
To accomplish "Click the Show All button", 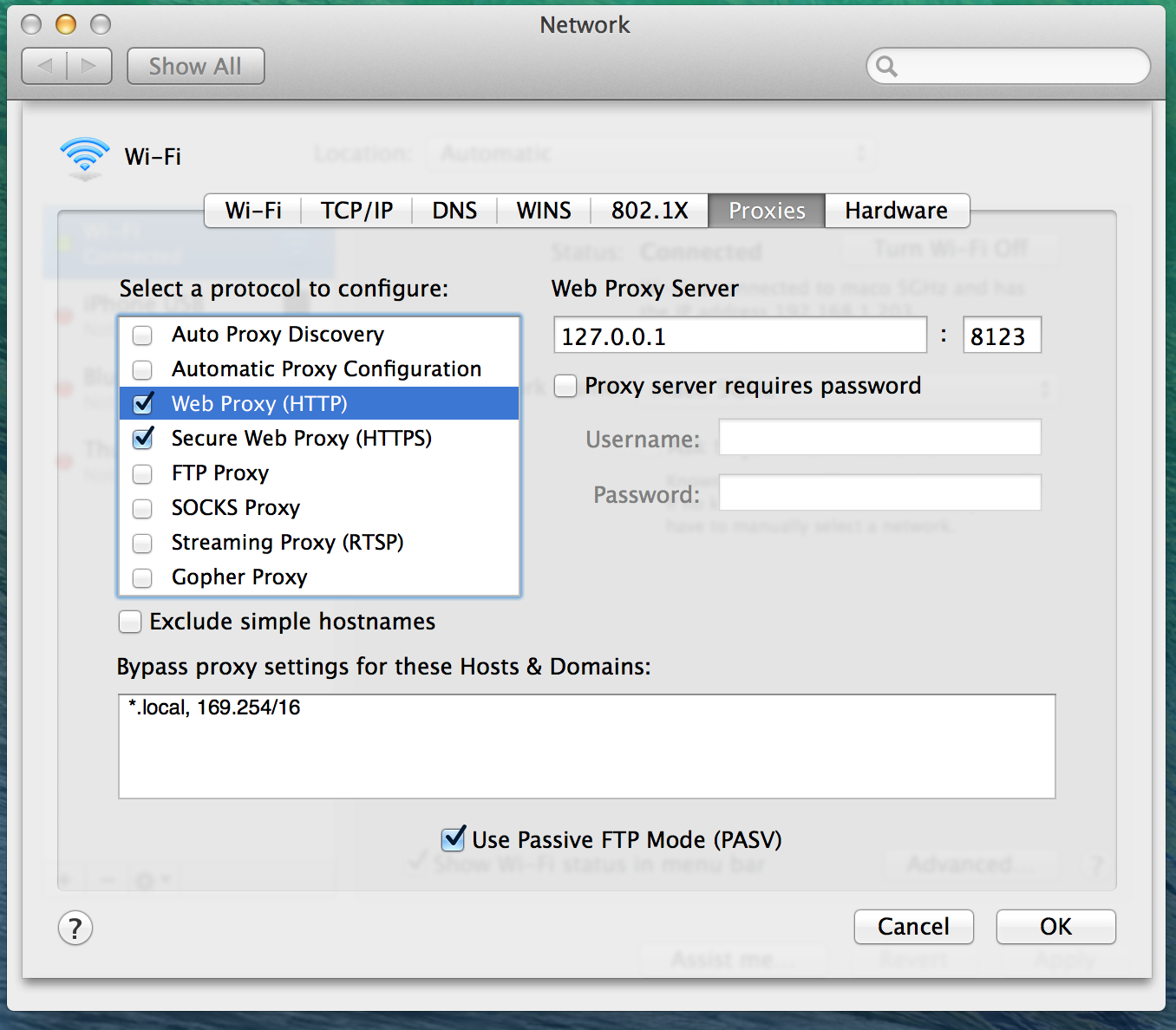I will (x=196, y=66).
